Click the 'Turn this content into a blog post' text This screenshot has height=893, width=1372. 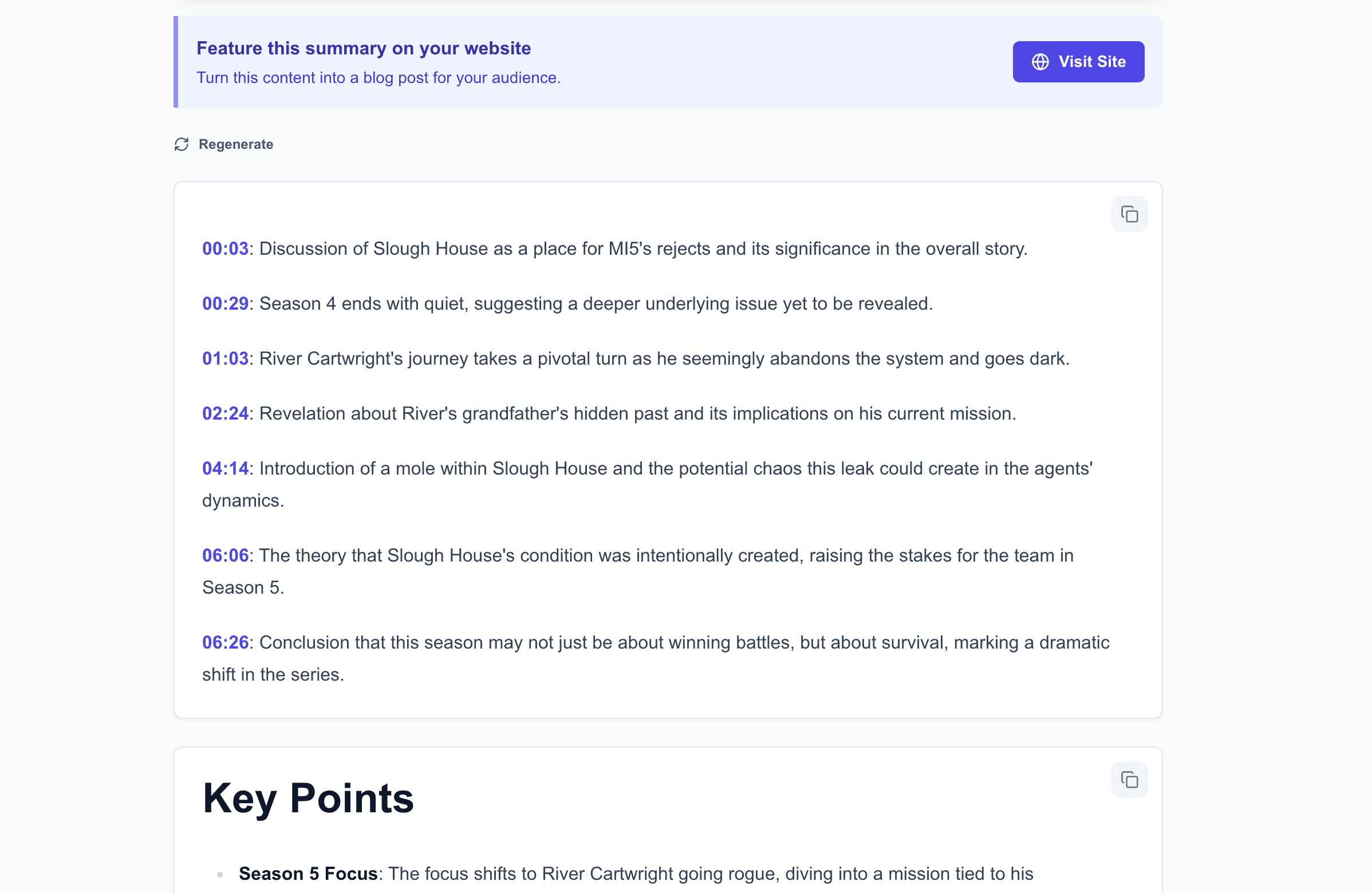coord(378,78)
